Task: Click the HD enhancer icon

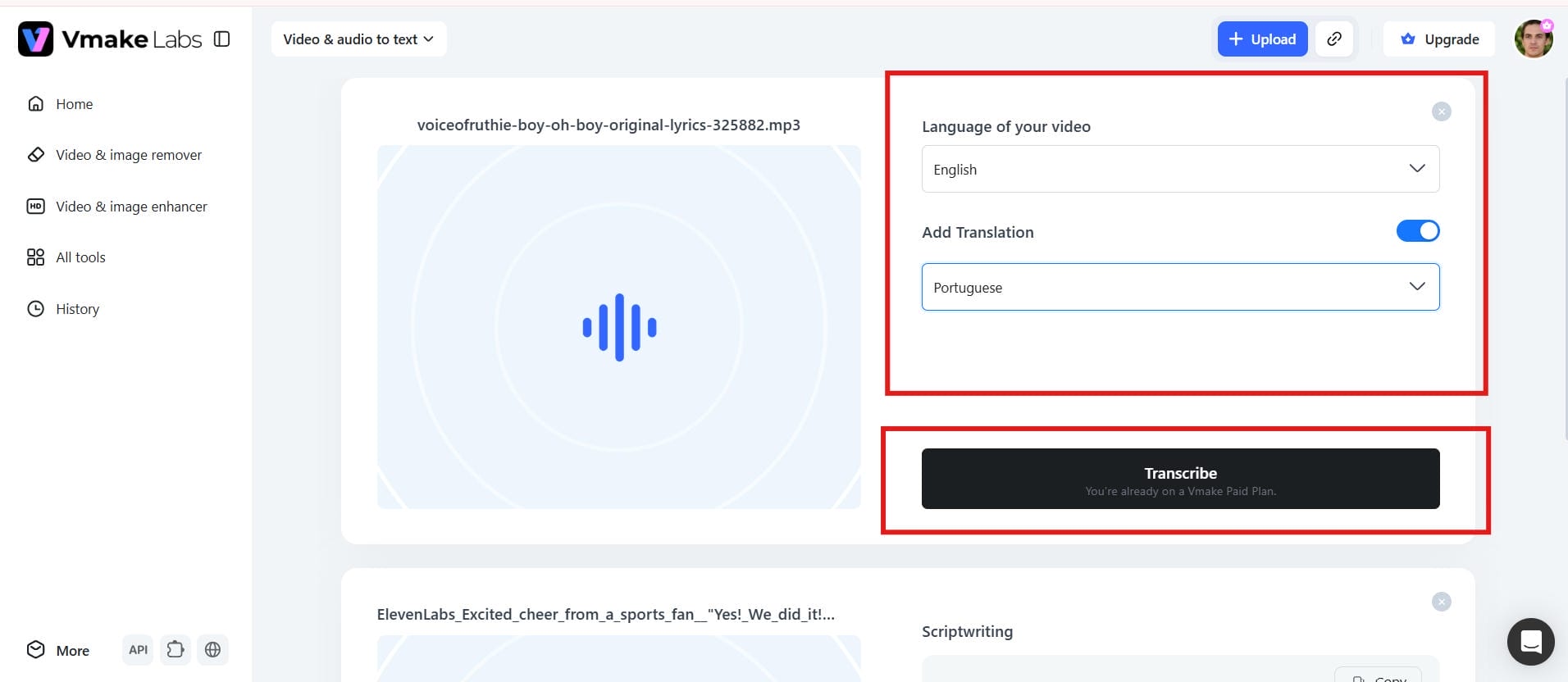Action: tap(35, 207)
